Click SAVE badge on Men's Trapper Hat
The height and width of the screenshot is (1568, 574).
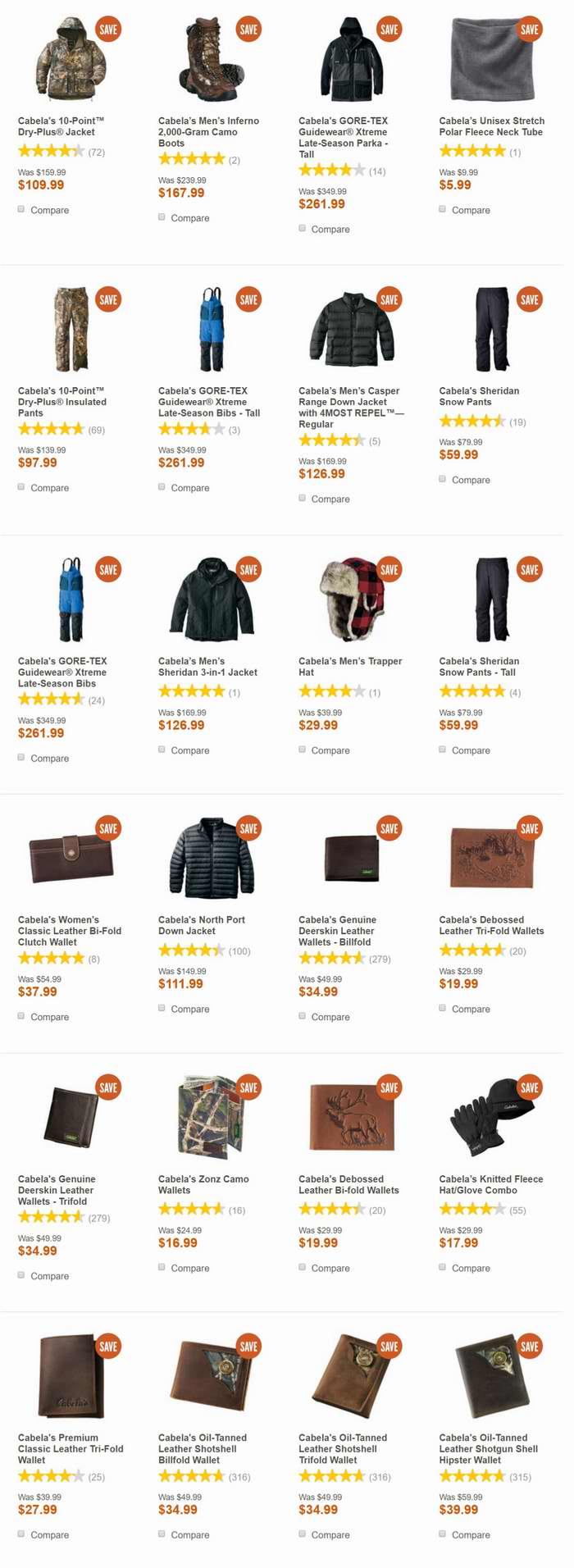389,569
